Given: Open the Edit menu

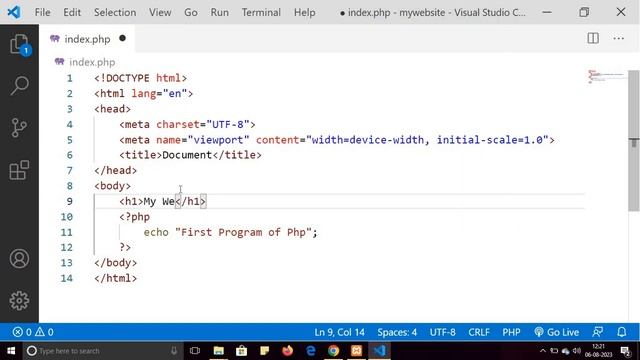Looking at the screenshot, I should 72,12.
